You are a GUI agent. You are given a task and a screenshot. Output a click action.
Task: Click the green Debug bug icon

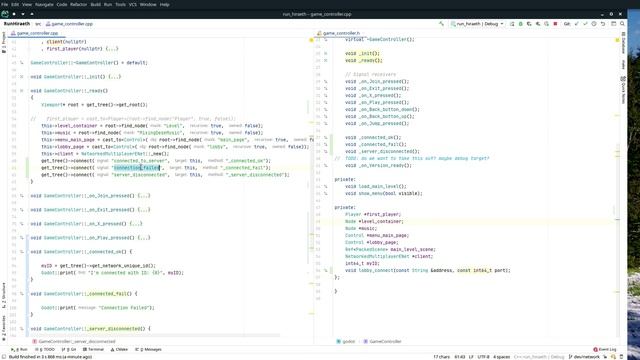[x=521, y=24]
